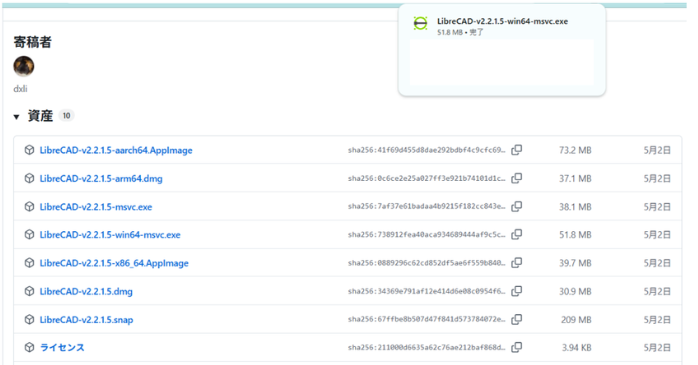The width and height of the screenshot is (698, 365).
Task: Click 51.8 MB size in asset list
Action: tap(575, 235)
